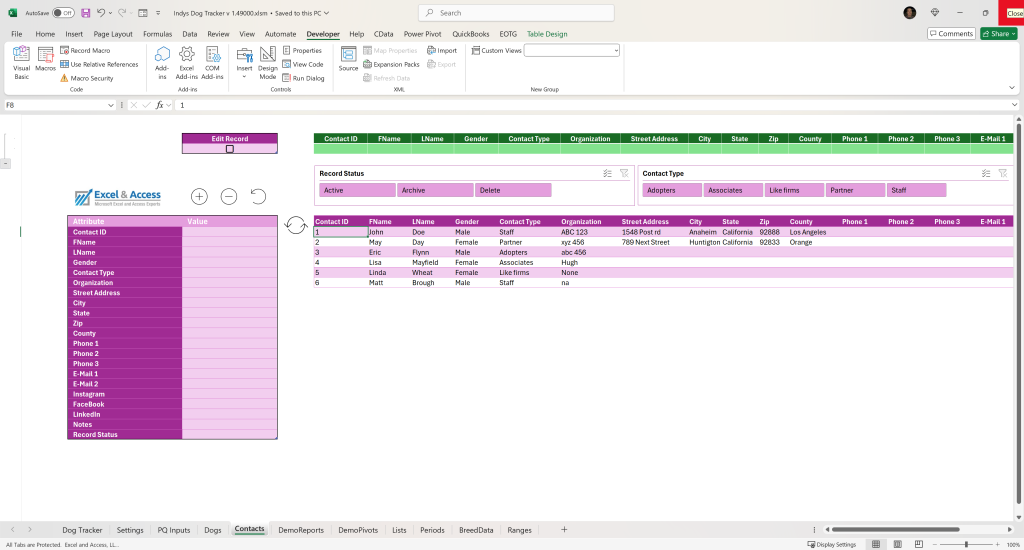Click the Macros icon
This screenshot has width=1024, height=550.
(x=45, y=59)
